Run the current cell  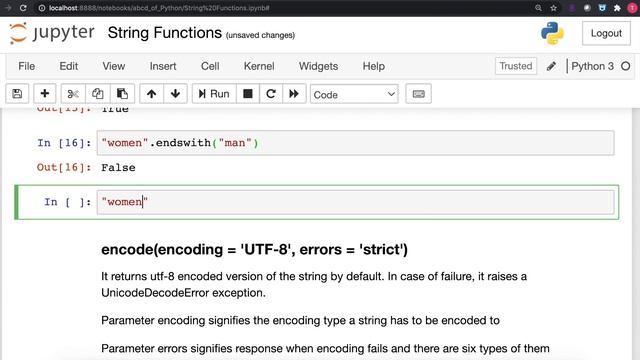pyautogui.click(x=214, y=94)
